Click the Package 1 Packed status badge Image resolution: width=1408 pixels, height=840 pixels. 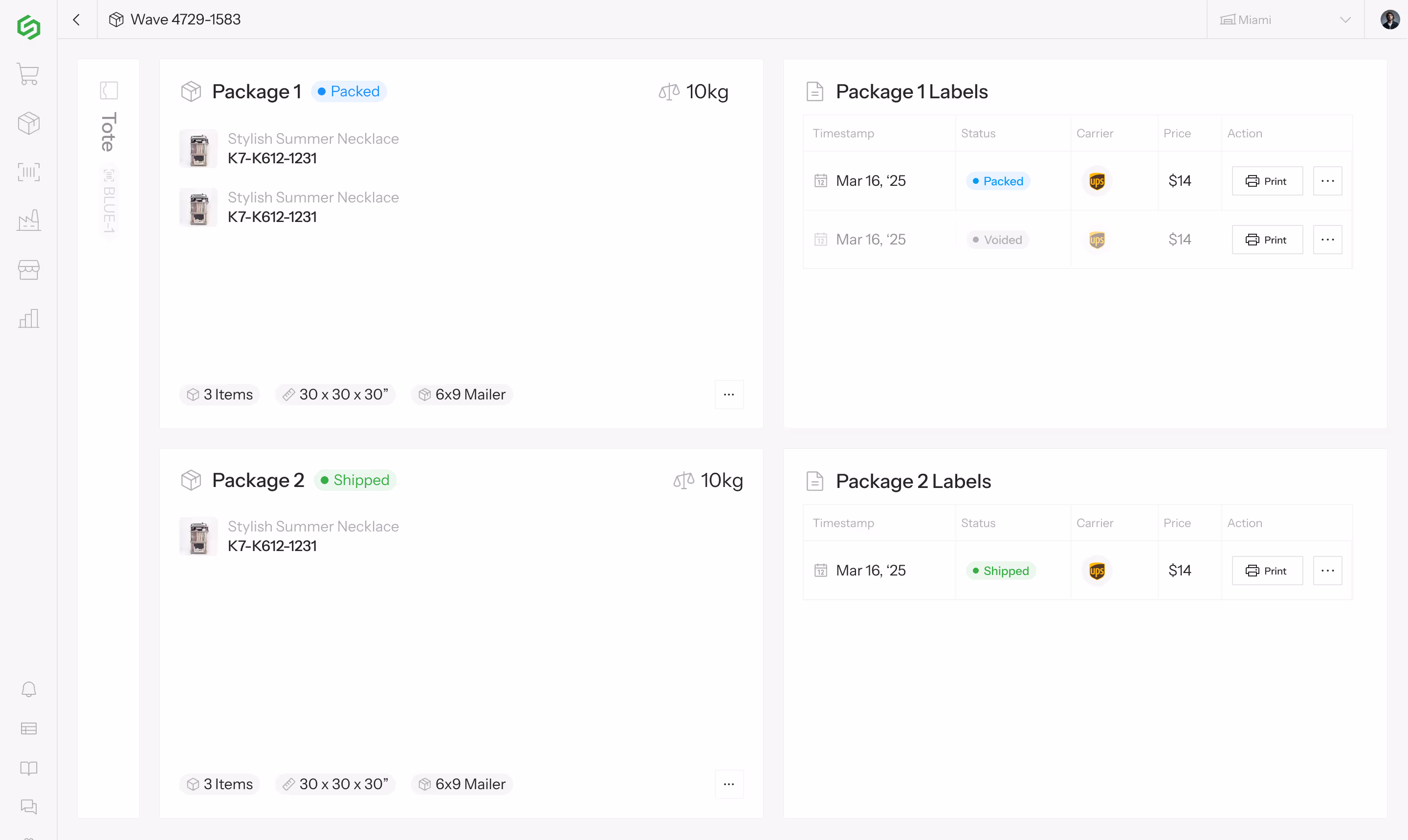[x=349, y=92]
